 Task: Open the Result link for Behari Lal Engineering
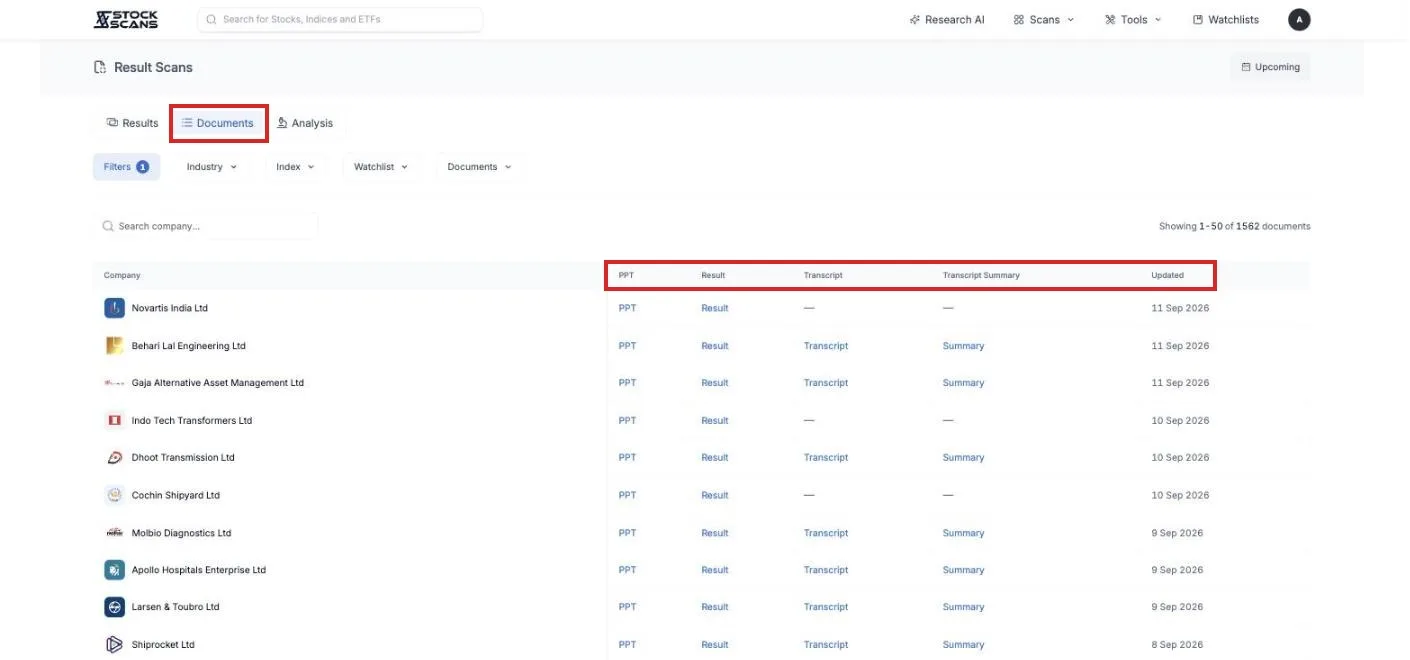[715, 346]
